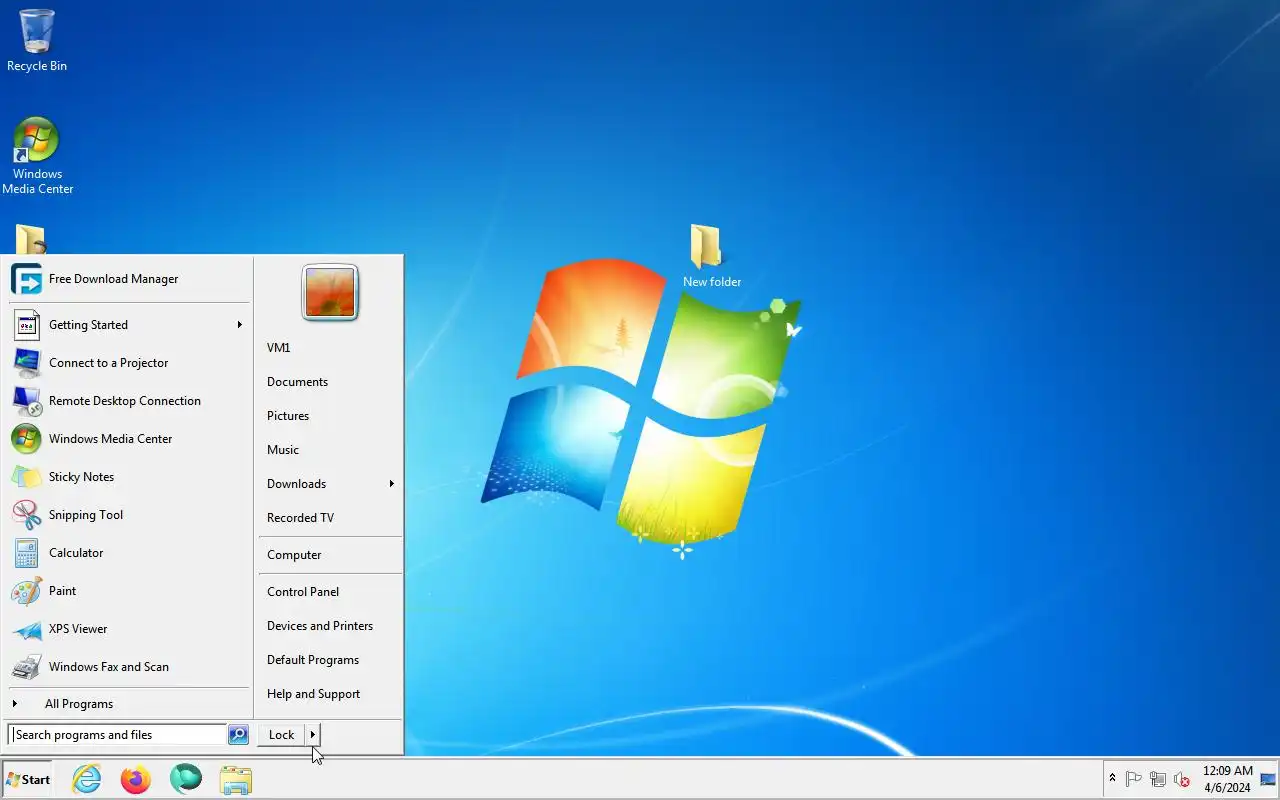Open the Recycle Bin desktop icon
This screenshot has width=1280, height=800.
[x=37, y=40]
